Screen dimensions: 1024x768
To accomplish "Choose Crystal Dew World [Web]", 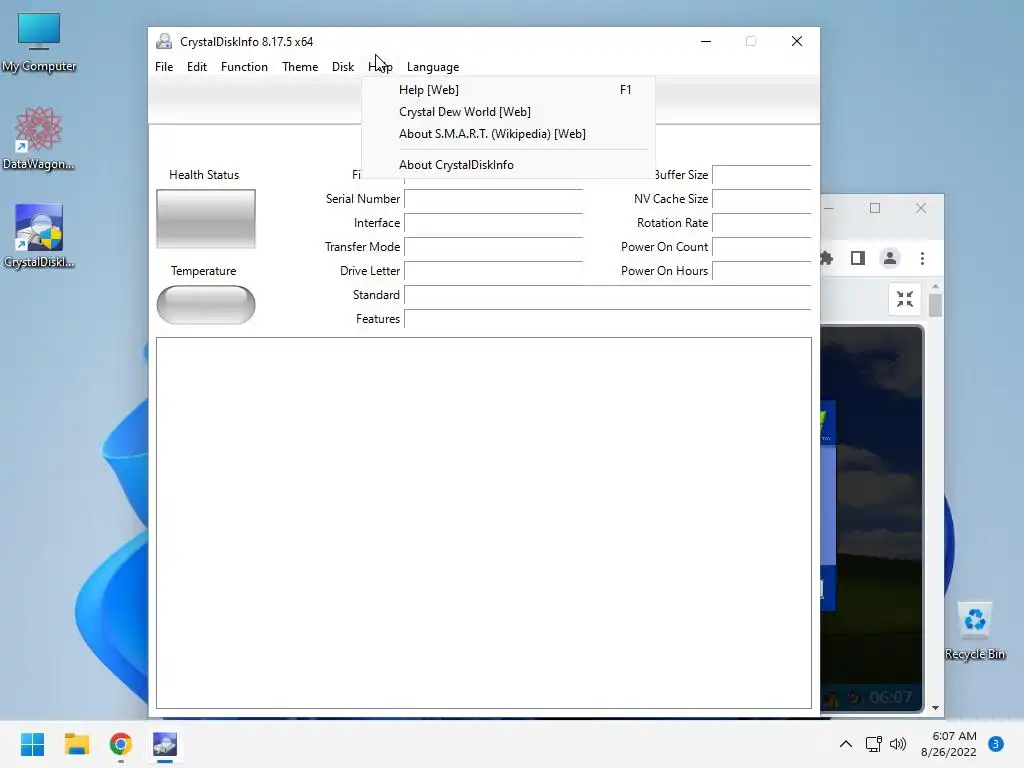I will coord(508,112).
